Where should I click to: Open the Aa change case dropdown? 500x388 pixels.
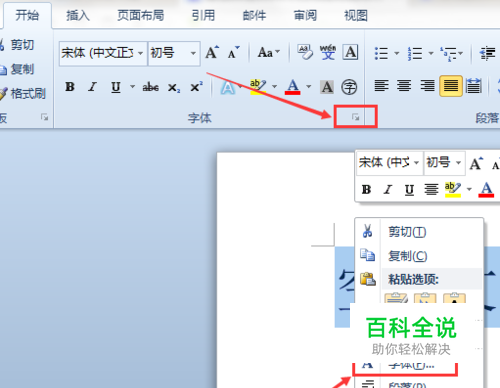pos(269,52)
